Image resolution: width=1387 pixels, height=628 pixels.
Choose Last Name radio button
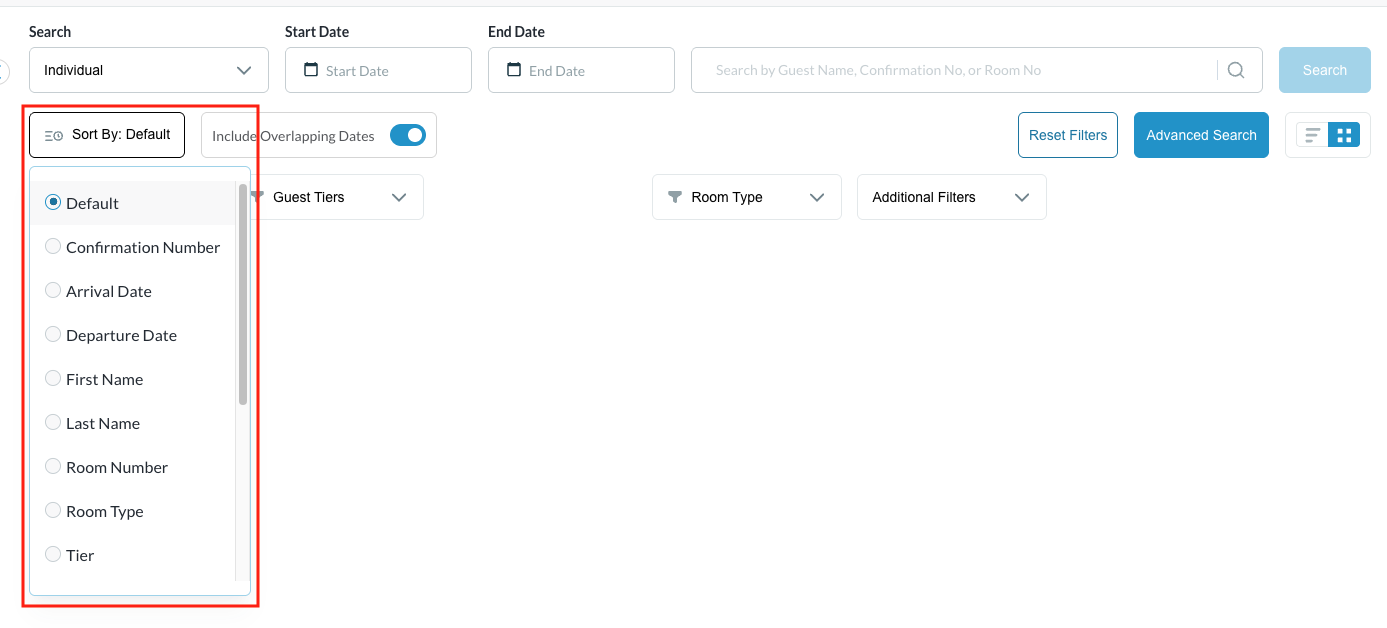[x=53, y=422]
